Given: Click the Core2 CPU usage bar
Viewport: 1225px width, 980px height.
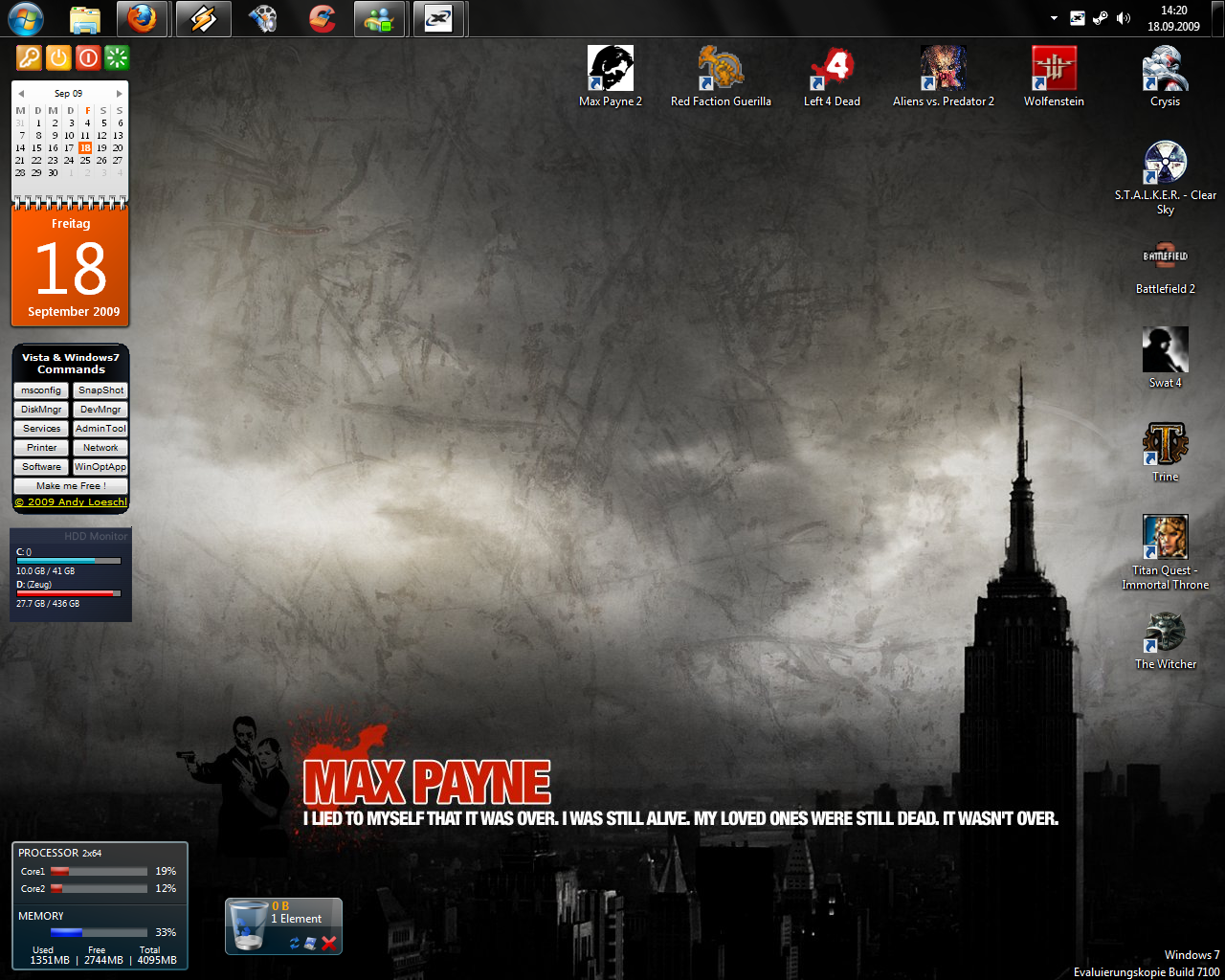Looking at the screenshot, I should (x=99, y=888).
